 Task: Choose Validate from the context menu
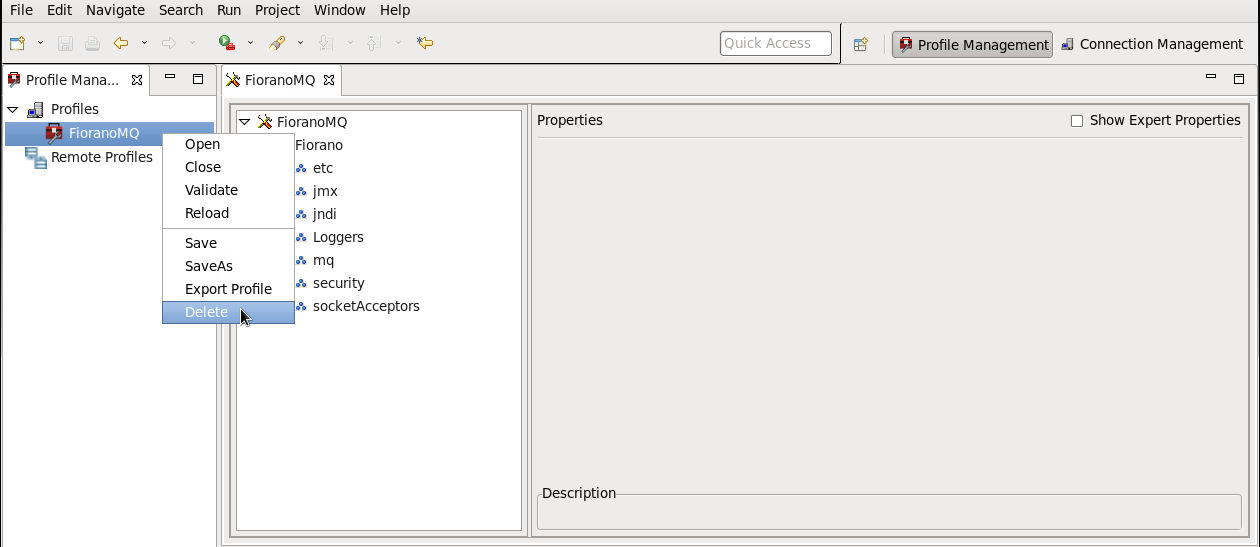click(x=228, y=190)
